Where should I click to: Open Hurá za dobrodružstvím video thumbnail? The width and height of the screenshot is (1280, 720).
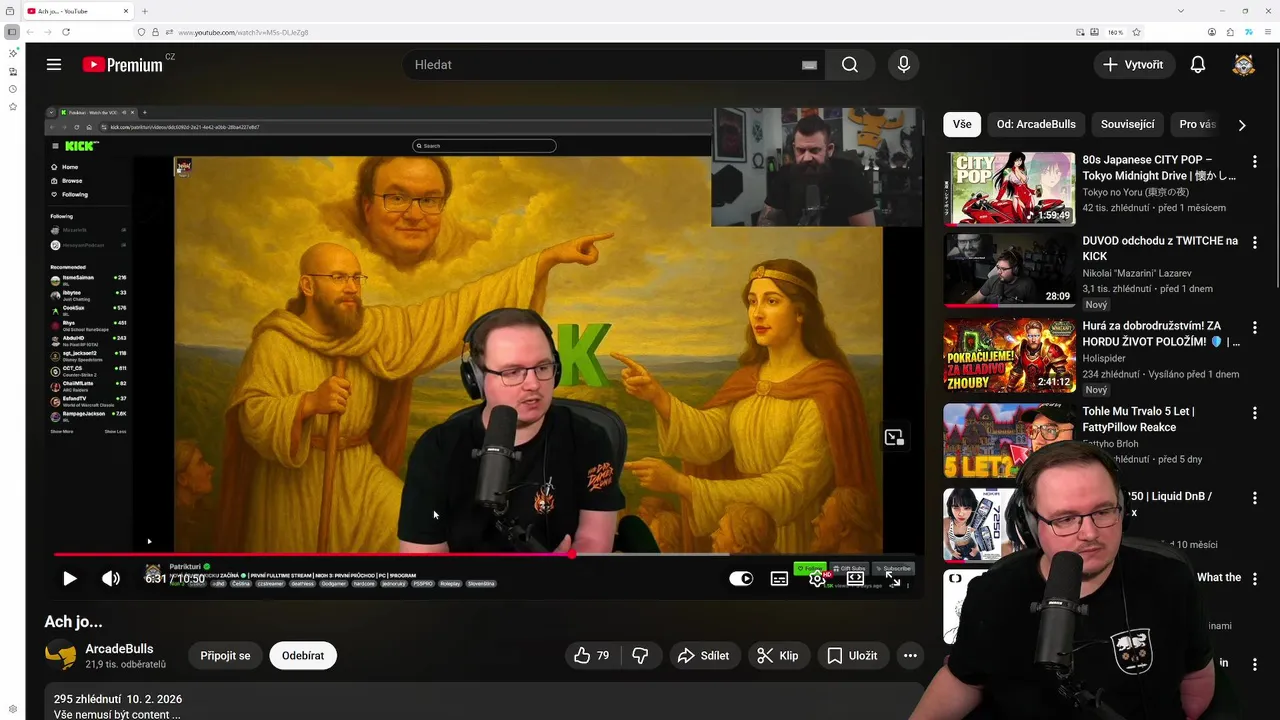point(1011,355)
